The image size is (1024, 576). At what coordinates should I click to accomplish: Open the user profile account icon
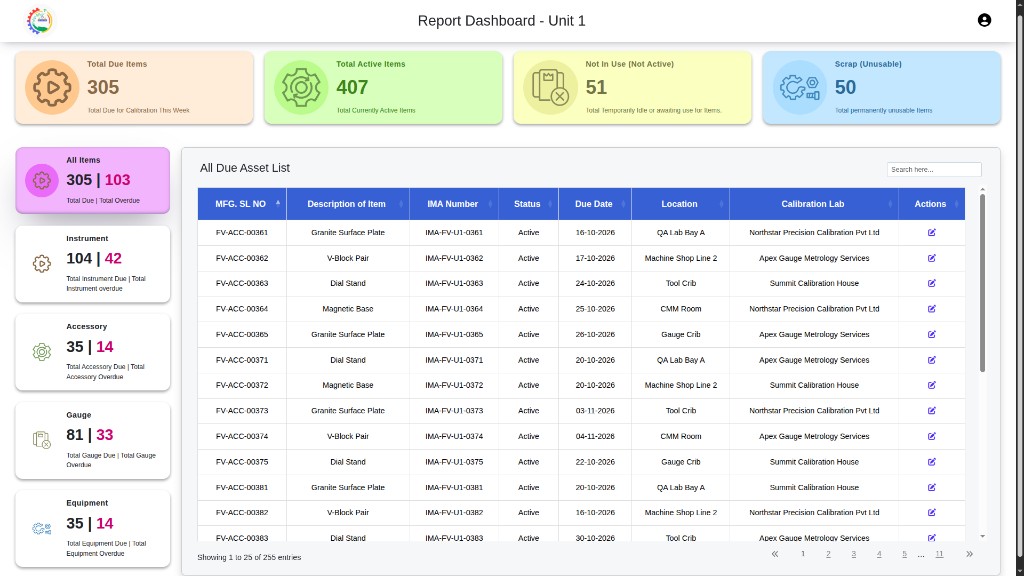click(984, 20)
